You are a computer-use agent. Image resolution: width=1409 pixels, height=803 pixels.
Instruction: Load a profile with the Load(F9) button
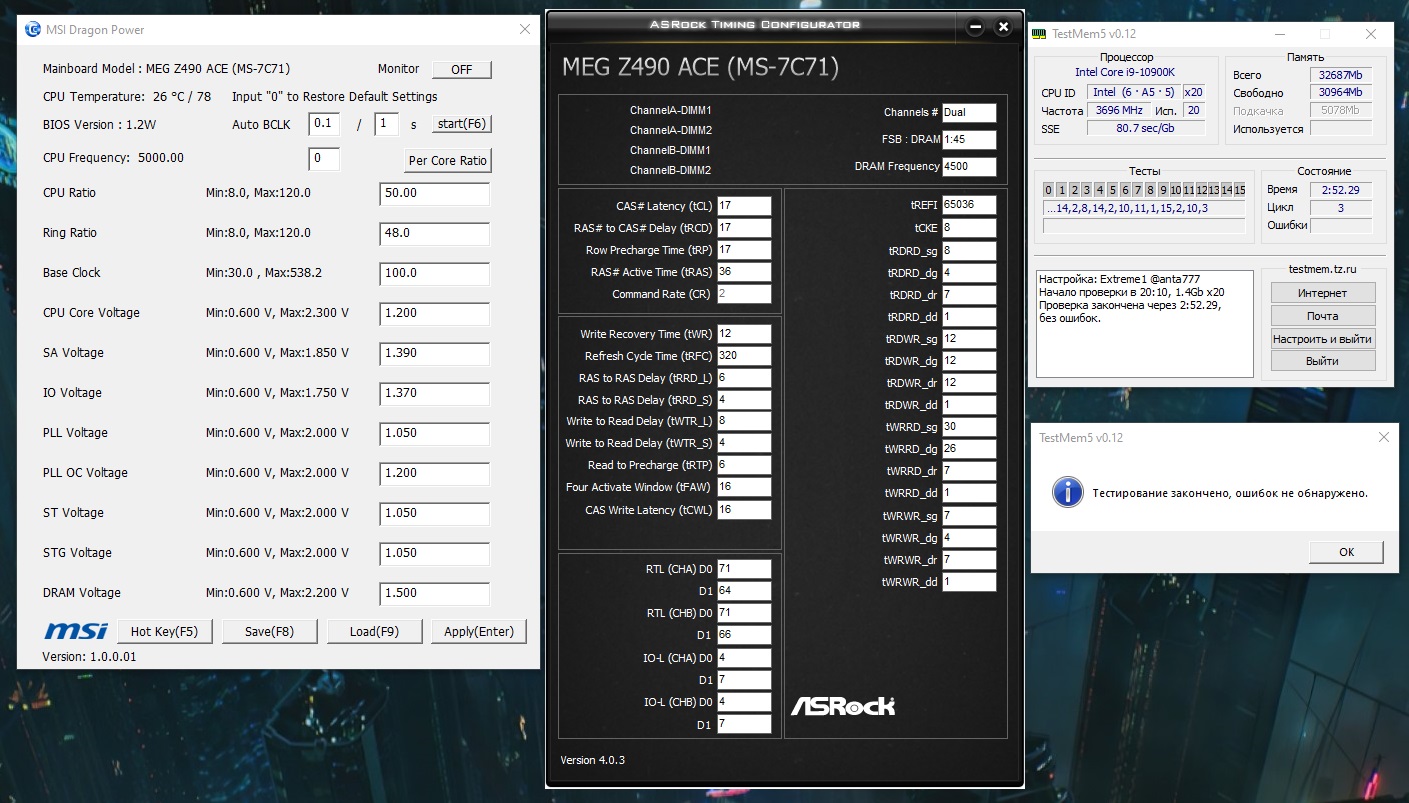pyautogui.click(x=374, y=631)
